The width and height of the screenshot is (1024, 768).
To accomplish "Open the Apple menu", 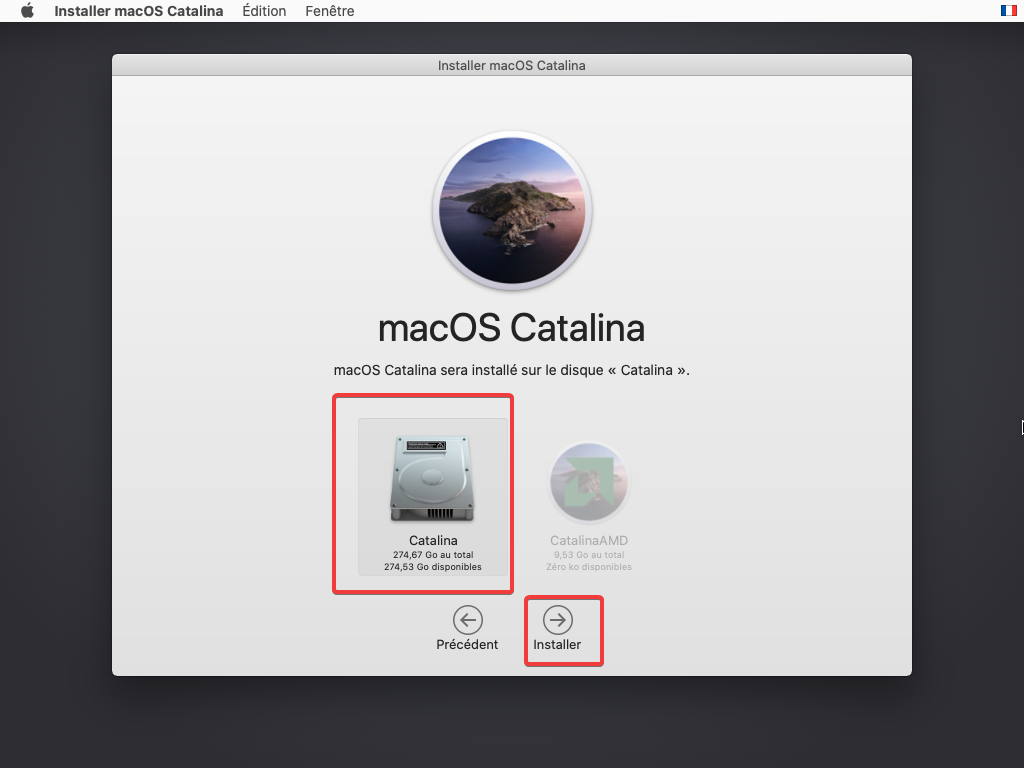I will (x=27, y=11).
